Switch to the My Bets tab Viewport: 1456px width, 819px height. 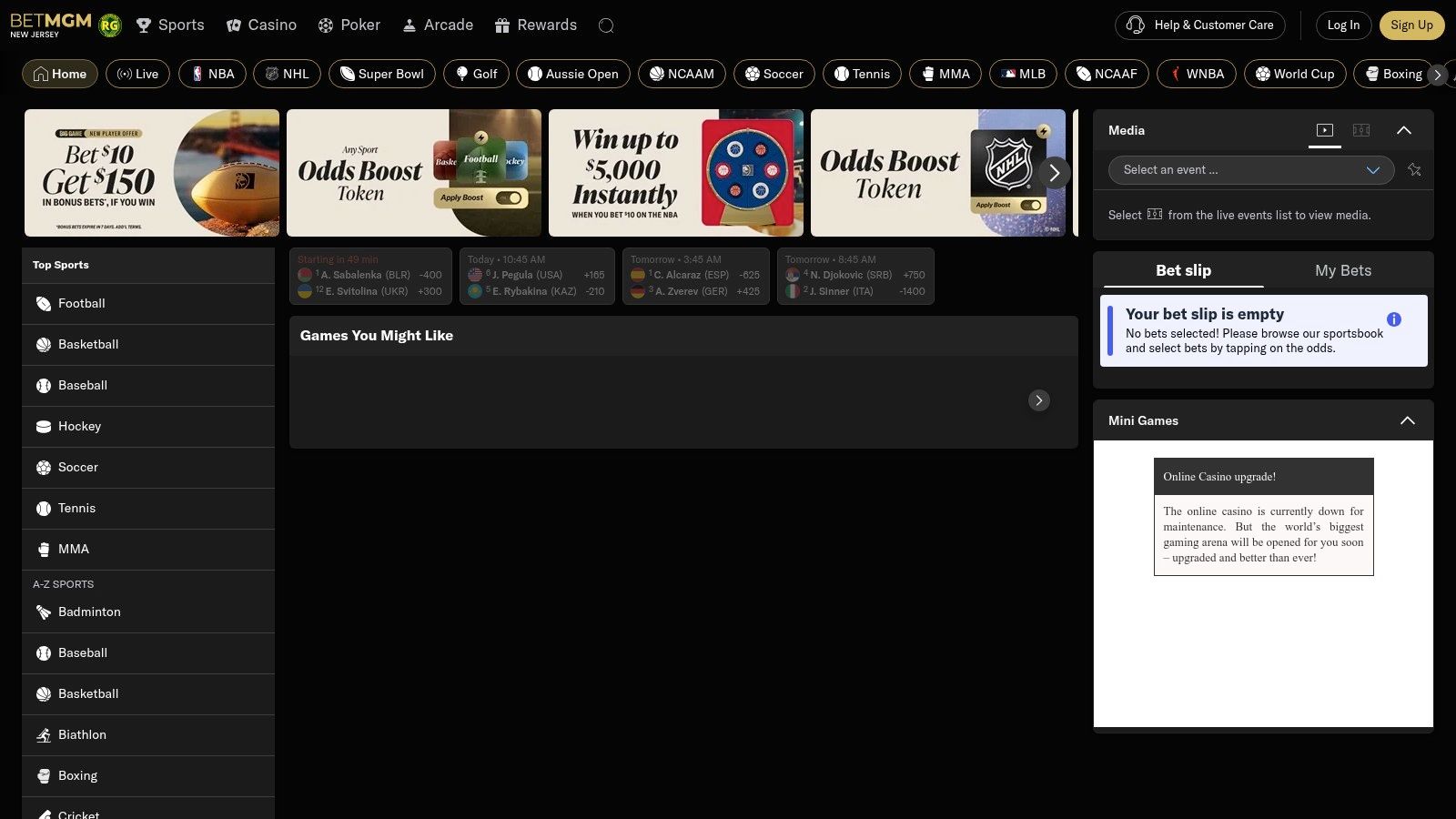1343,270
